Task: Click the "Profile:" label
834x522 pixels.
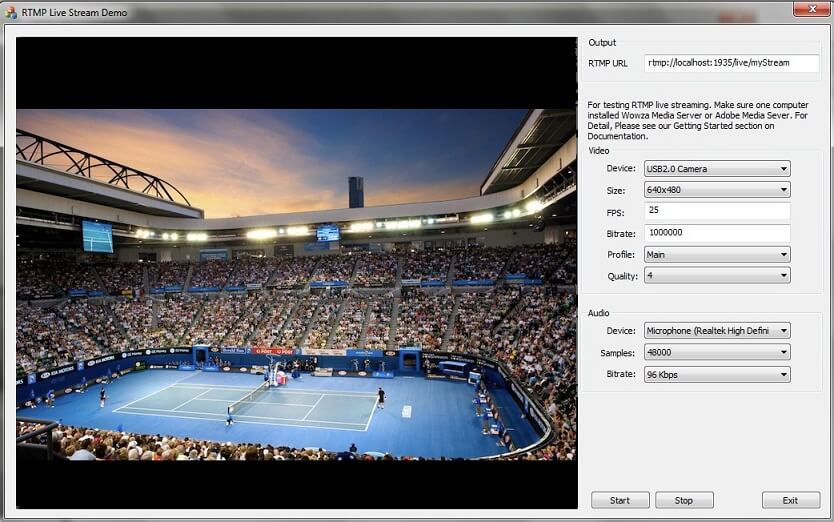Action: coord(621,254)
